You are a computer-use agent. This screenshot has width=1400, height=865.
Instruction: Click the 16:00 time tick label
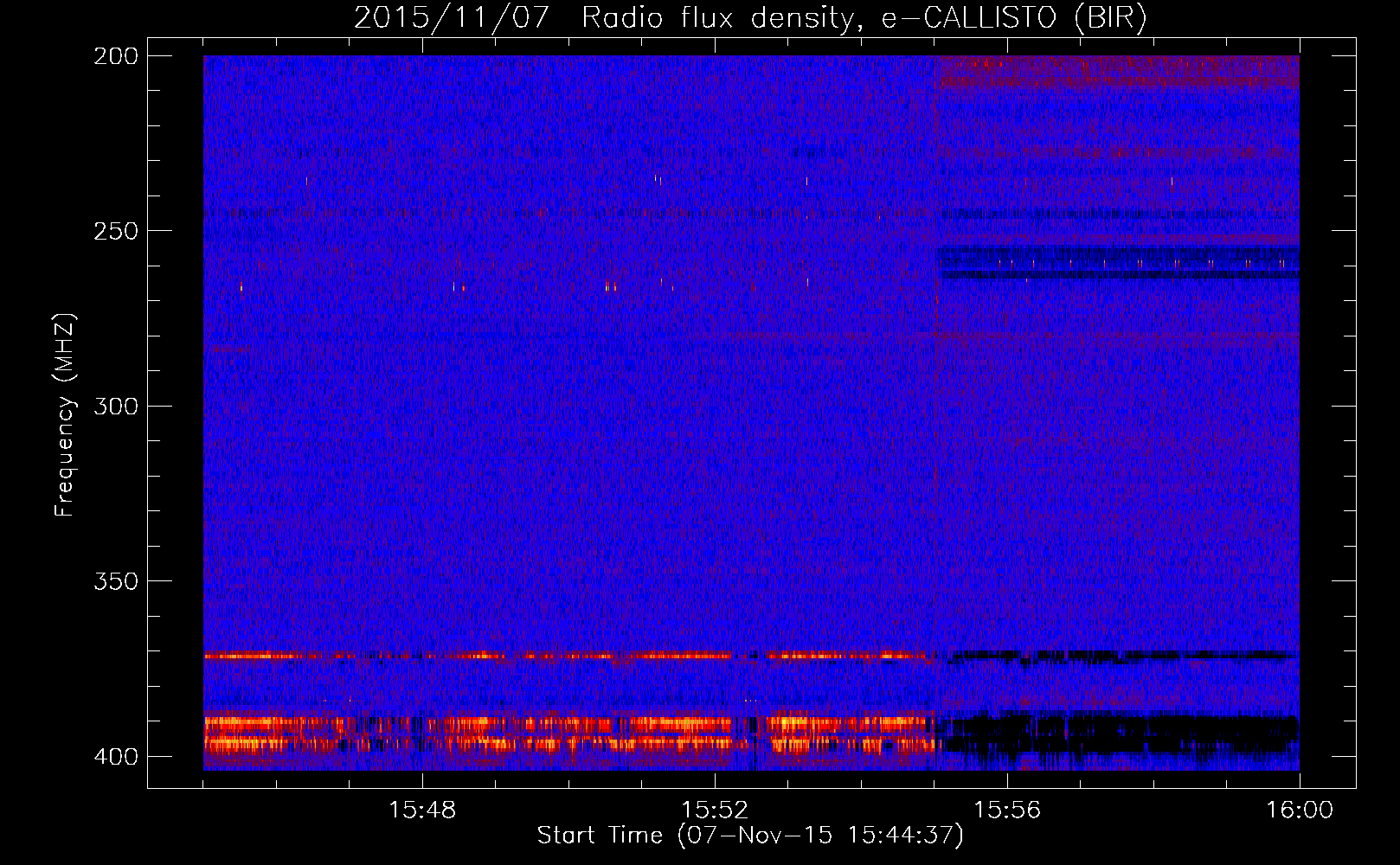point(1300,811)
